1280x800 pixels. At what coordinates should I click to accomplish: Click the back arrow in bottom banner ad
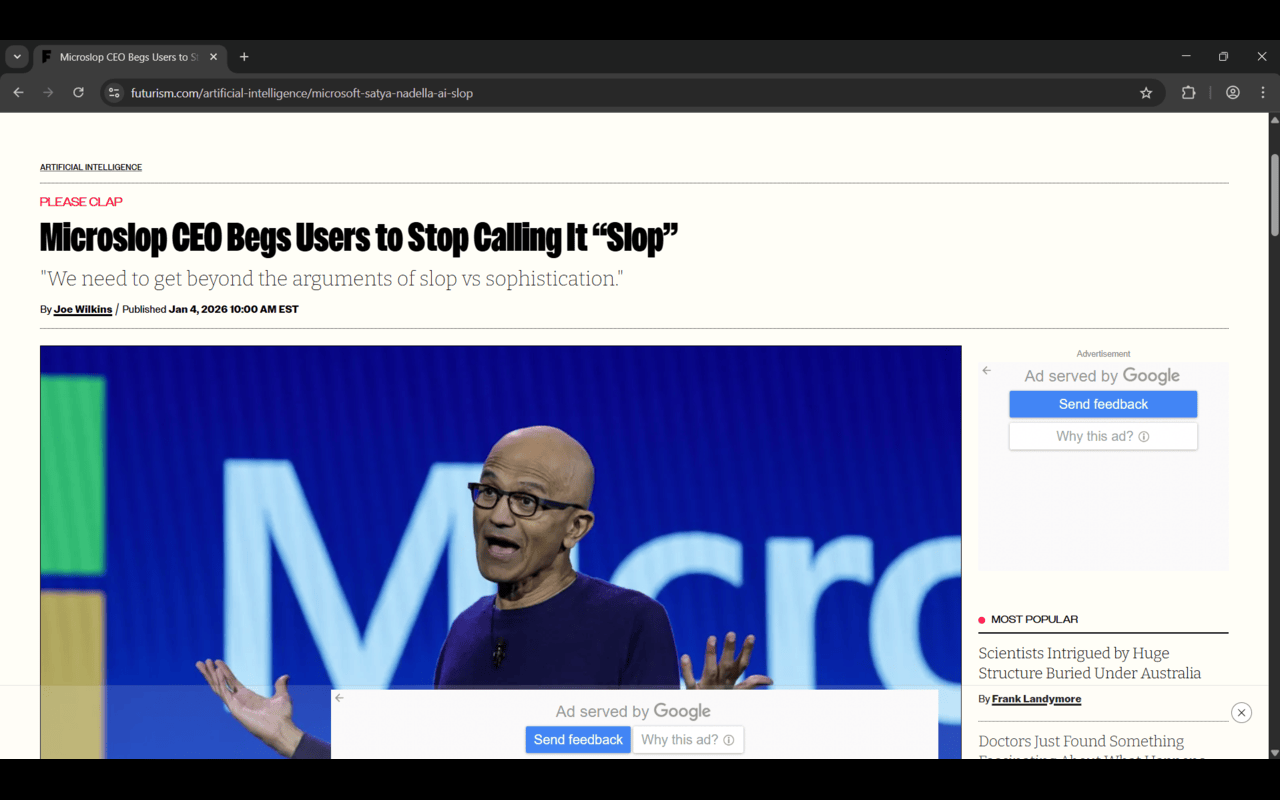(x=340, y=698)
